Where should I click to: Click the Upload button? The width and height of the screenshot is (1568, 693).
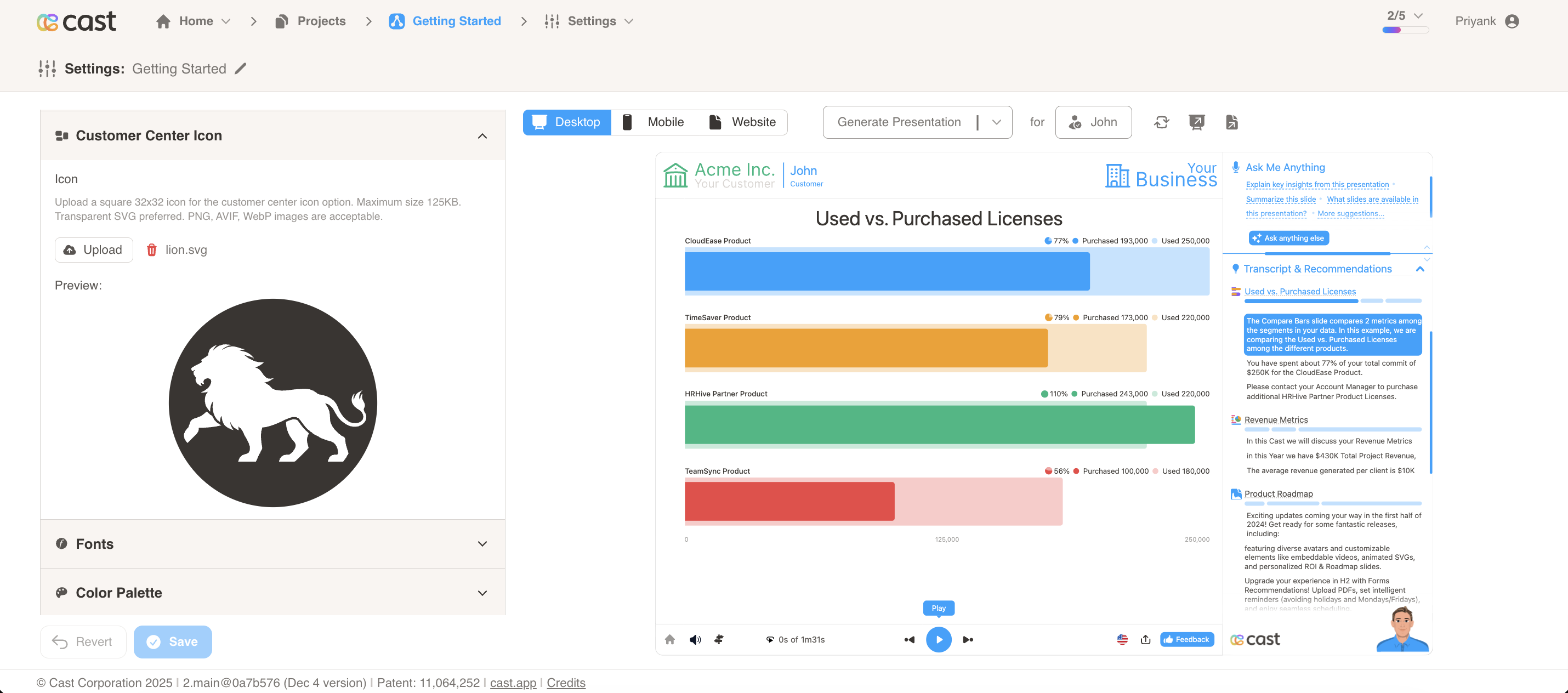(x=94, y=249)
